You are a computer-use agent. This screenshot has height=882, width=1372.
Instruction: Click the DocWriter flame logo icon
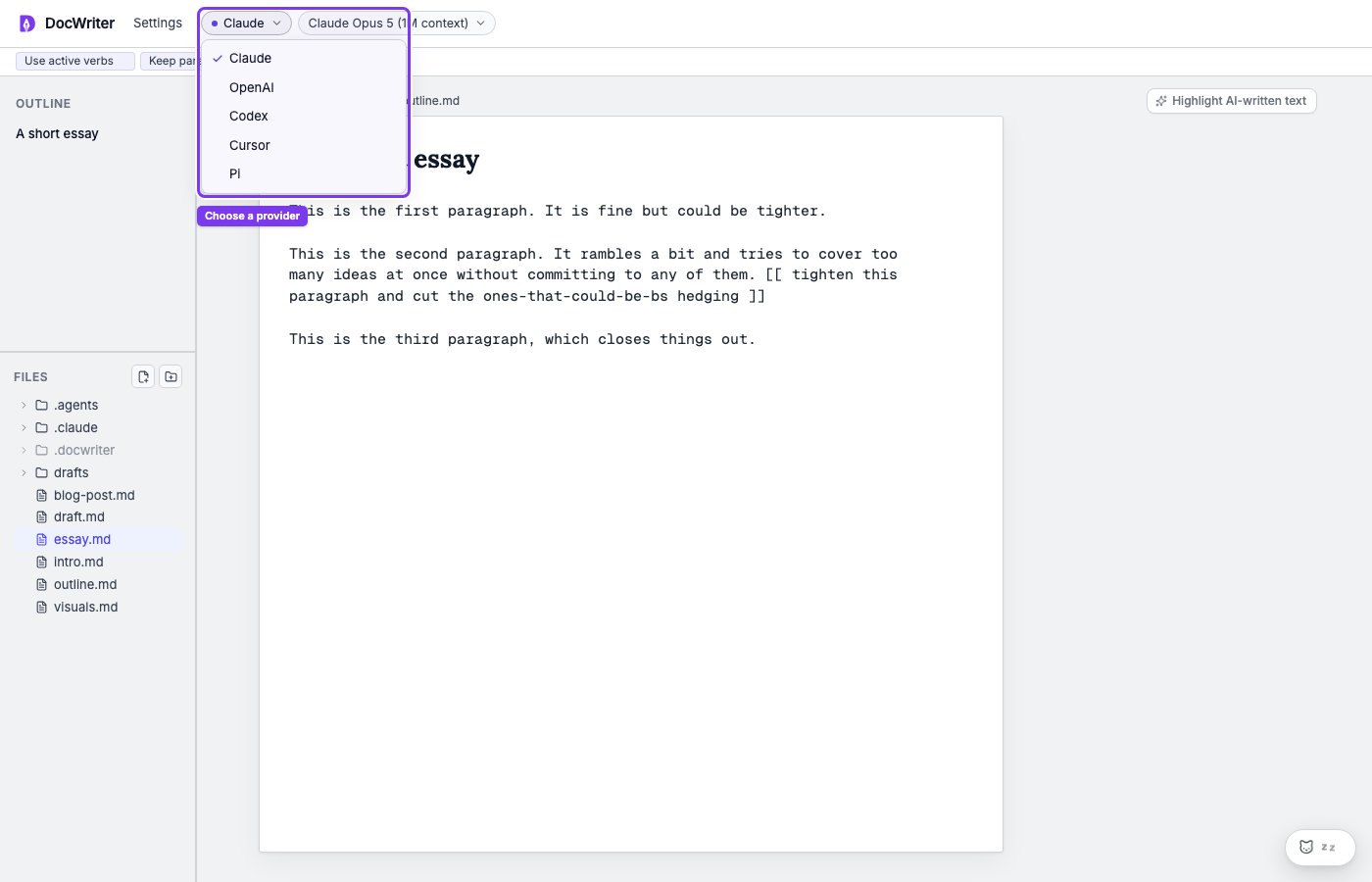tap(27, 24)
